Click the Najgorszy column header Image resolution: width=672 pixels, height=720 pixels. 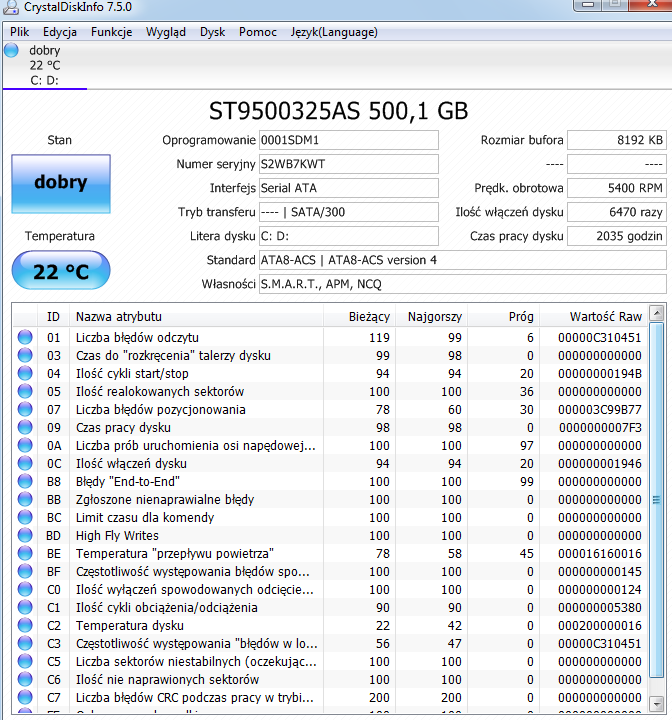(x=432, y=316)
